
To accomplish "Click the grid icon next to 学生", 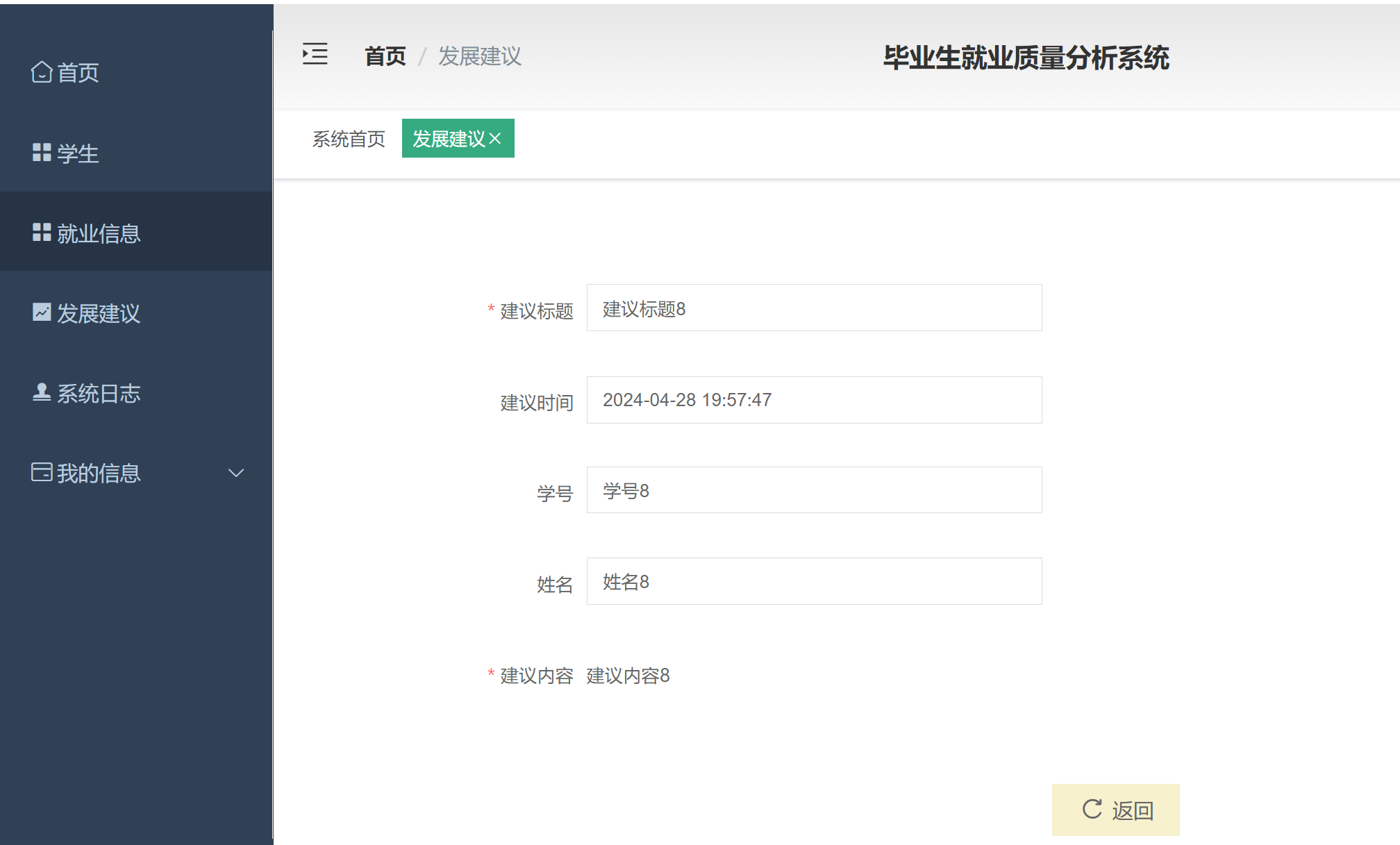I will coord(41,152).
